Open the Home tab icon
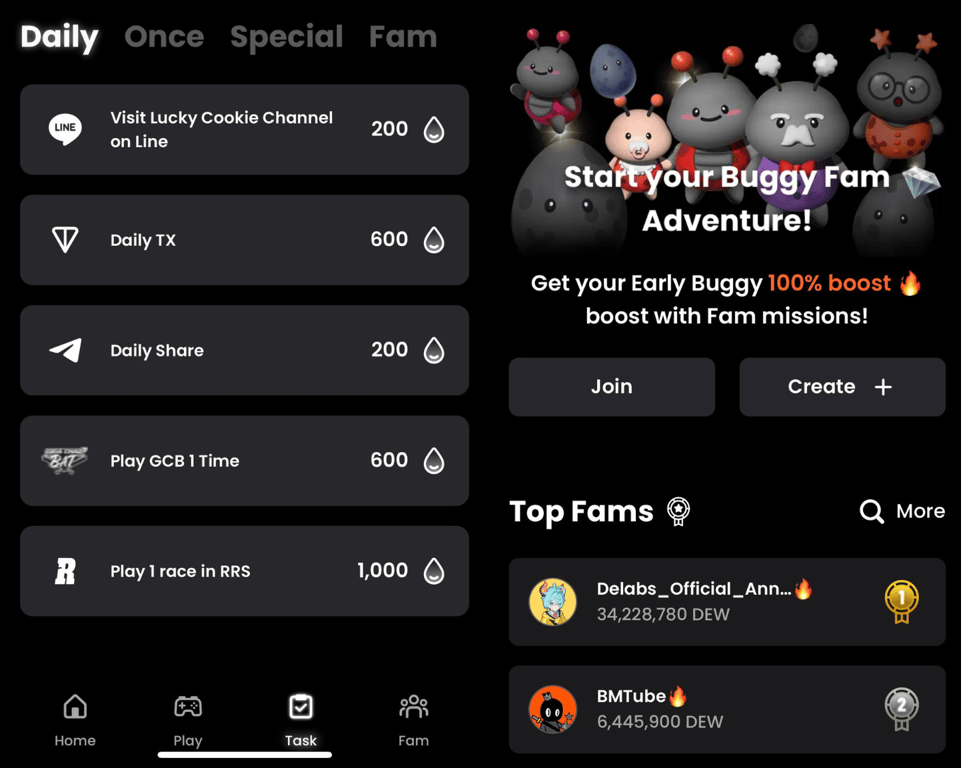This screenshot has width=961, height=768. click(75, 707)
